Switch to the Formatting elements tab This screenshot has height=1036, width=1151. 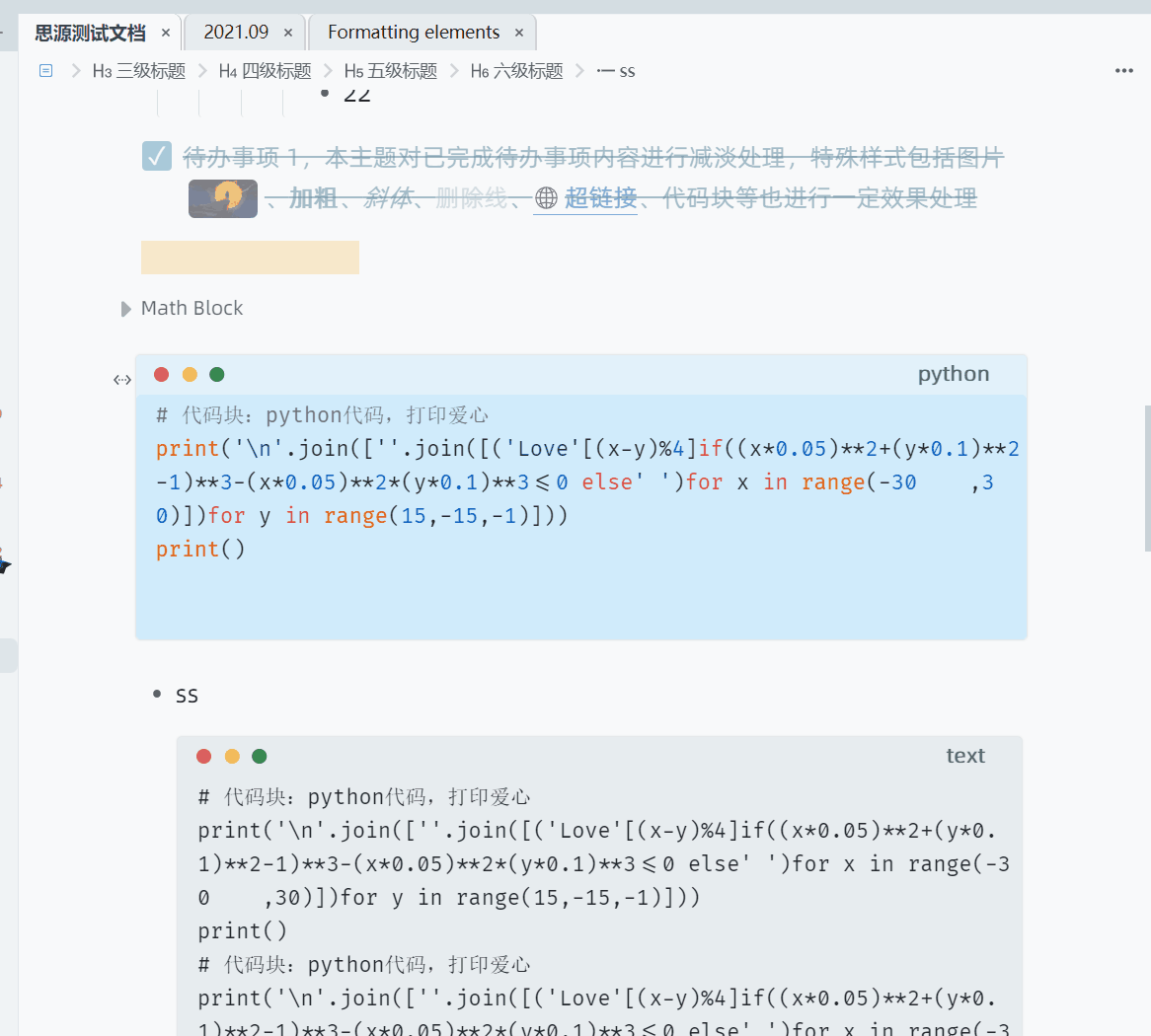[415, 32]
